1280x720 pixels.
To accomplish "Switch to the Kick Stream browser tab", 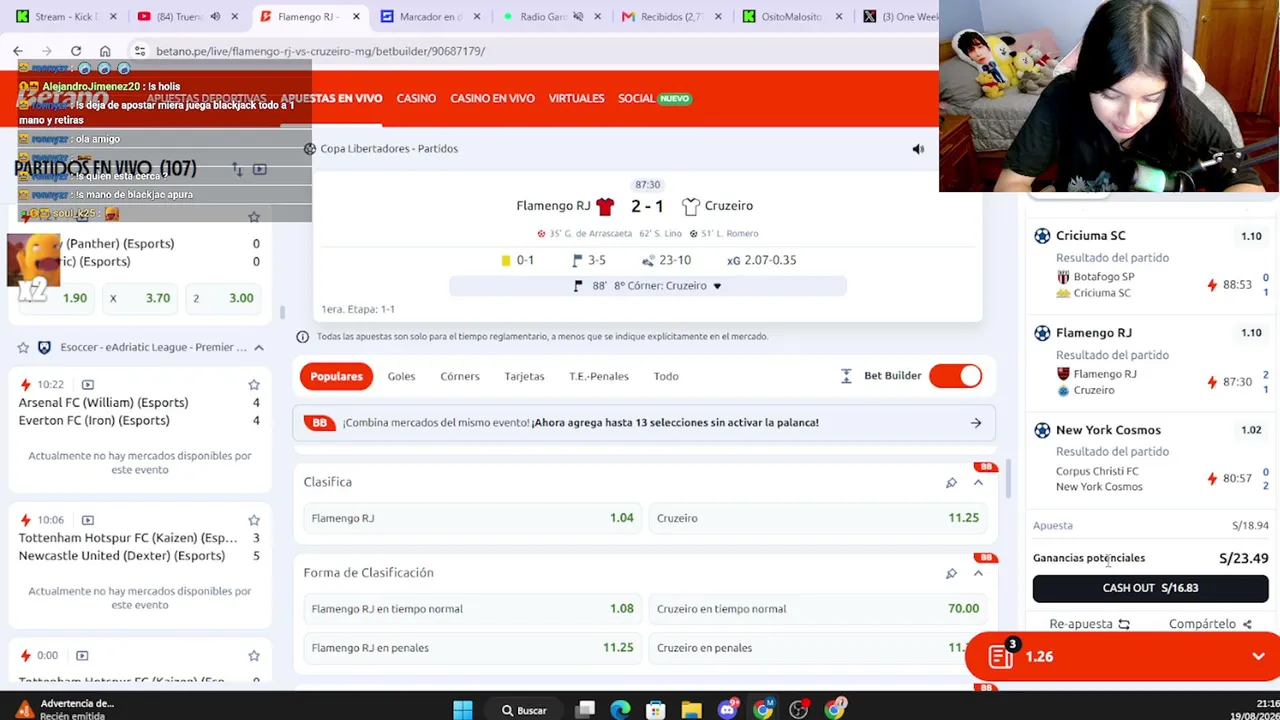I will (x=66, y=17).
